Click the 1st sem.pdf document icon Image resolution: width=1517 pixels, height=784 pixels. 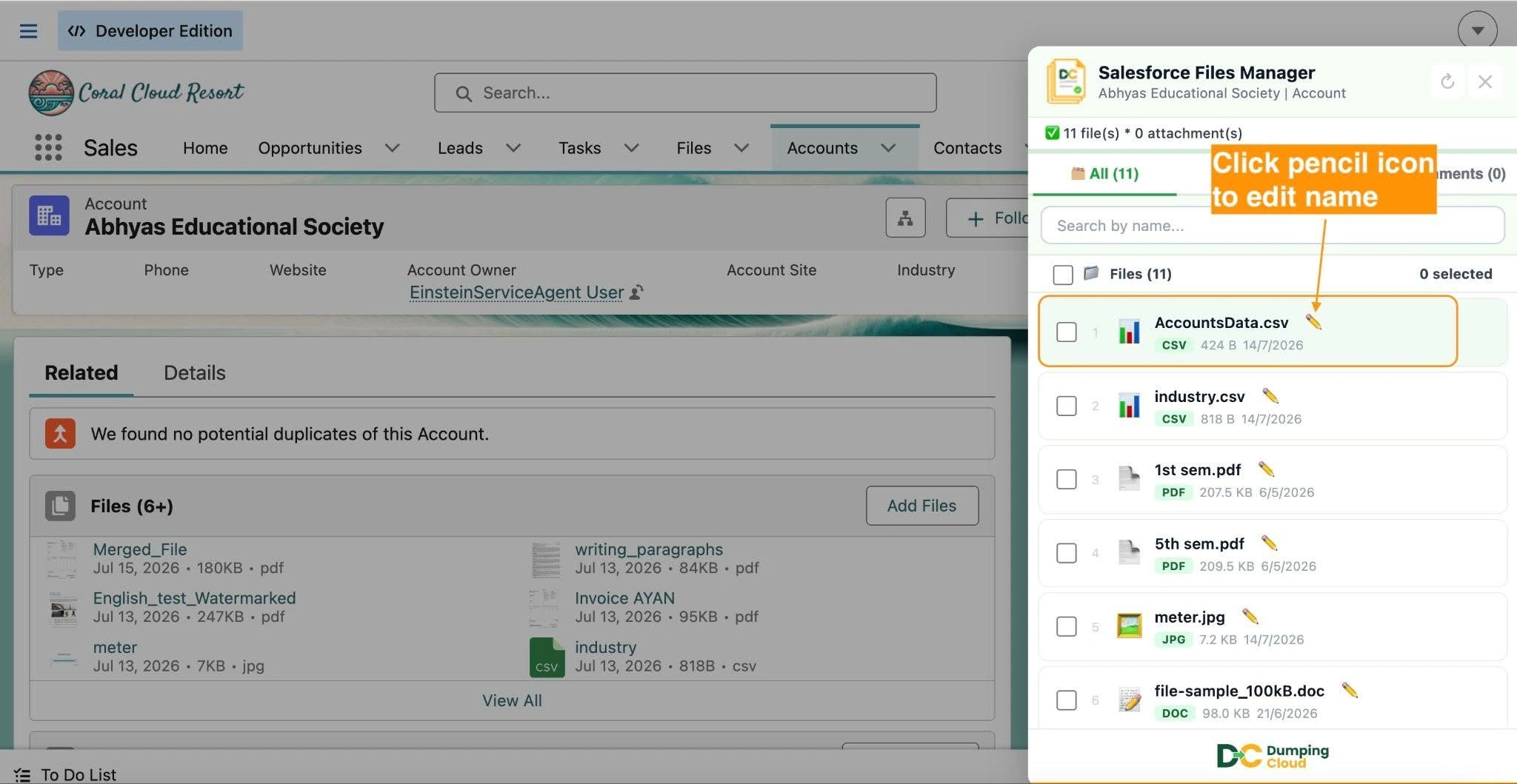pyautogui.click(x=1129, y=479)
